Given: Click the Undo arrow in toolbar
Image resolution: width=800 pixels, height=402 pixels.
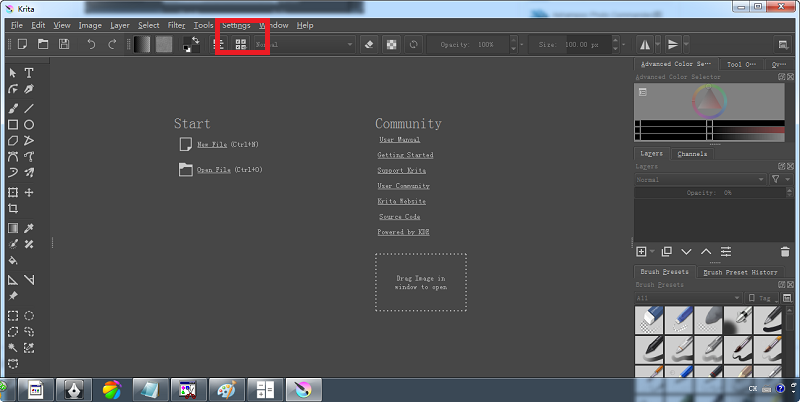Looking at the screenshot, I should pos(91,44).
